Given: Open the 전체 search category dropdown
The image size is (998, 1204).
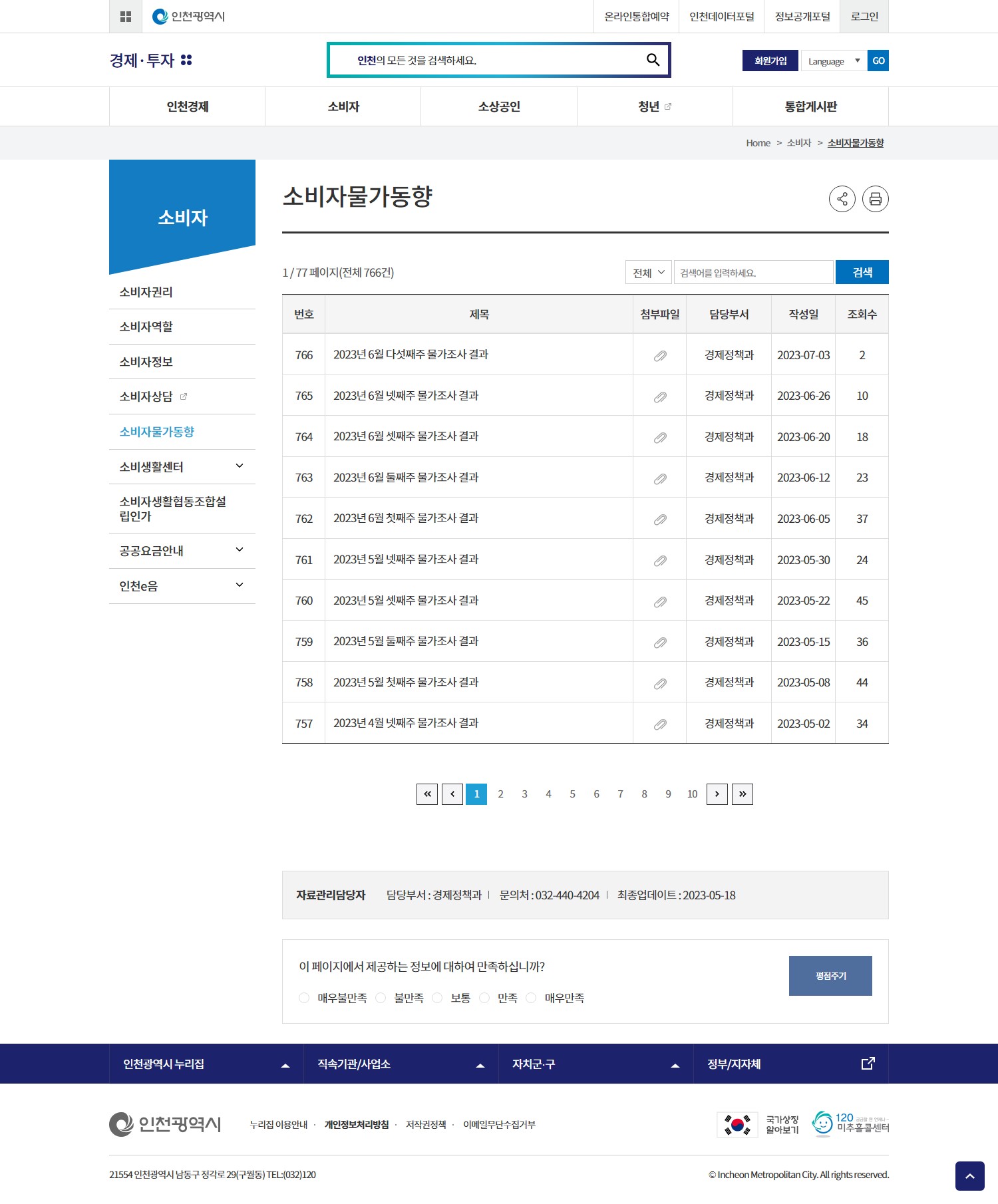Looking at the screenshot, I should 649,272.
